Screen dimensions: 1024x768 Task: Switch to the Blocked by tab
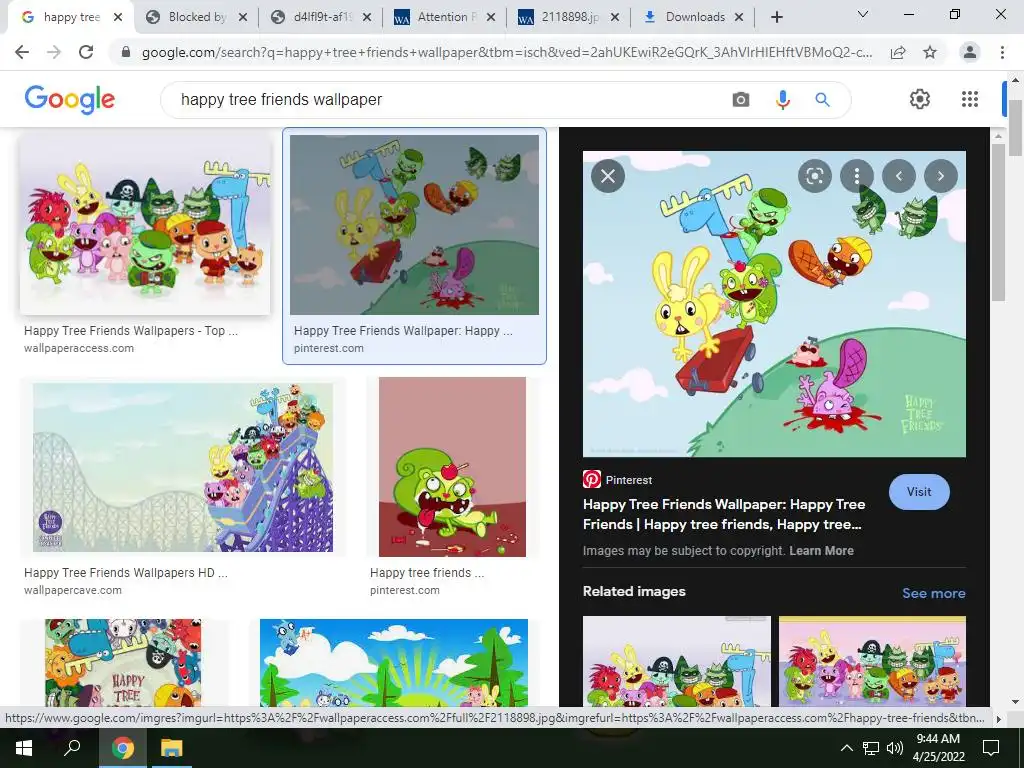(196, 18)
